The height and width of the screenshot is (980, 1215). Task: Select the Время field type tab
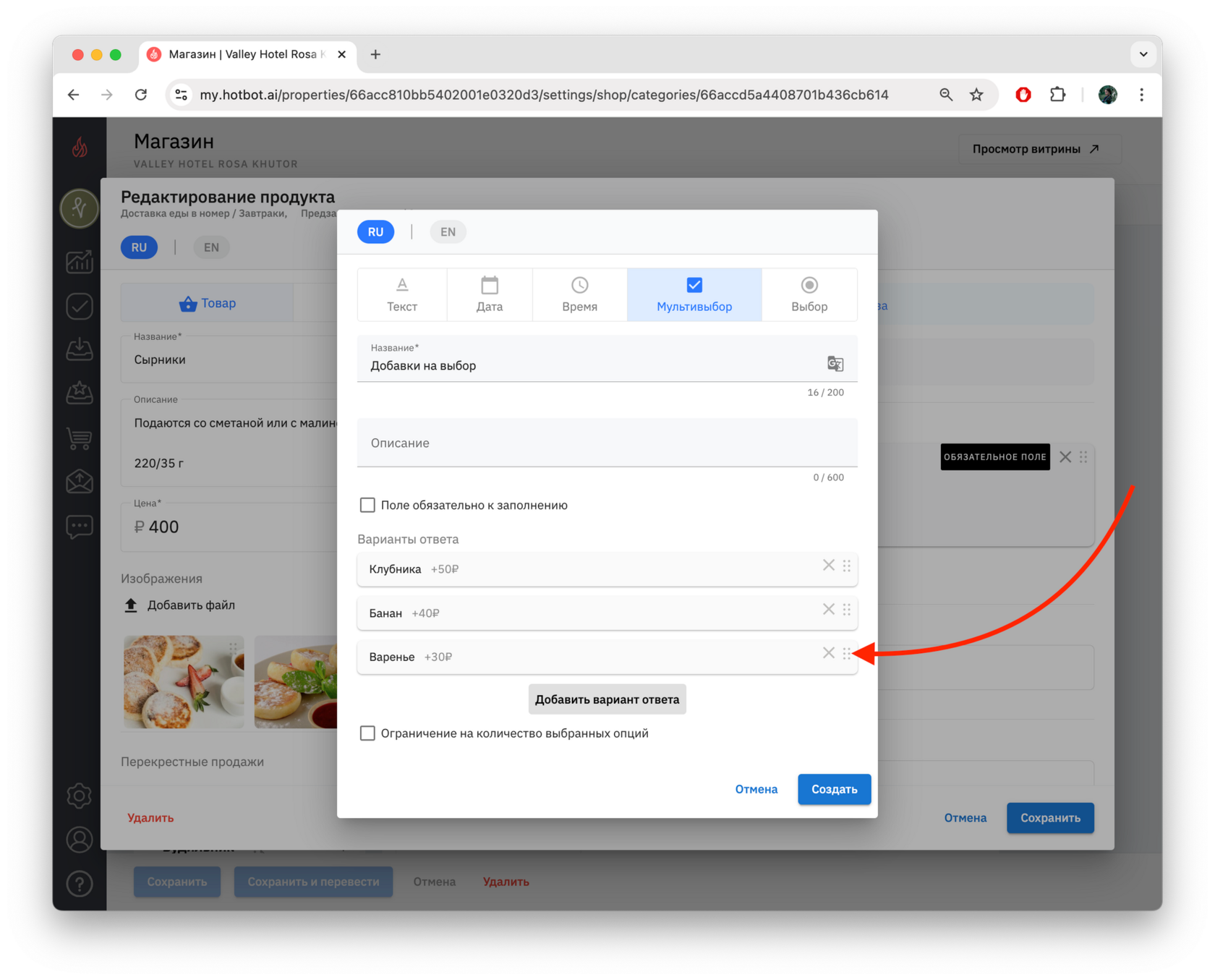click(x=579, y=294)
